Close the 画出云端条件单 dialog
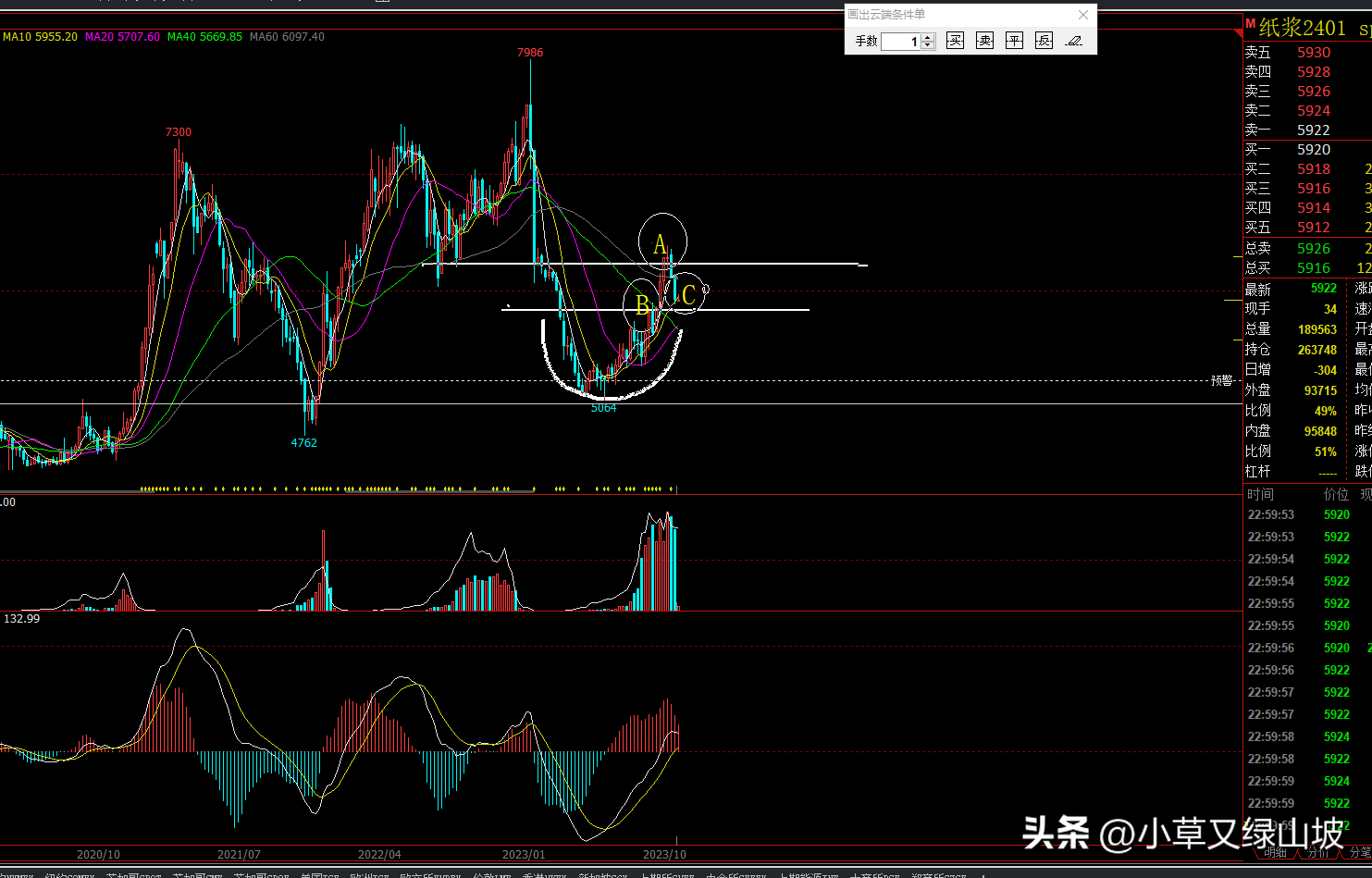 pos(1083,15)
